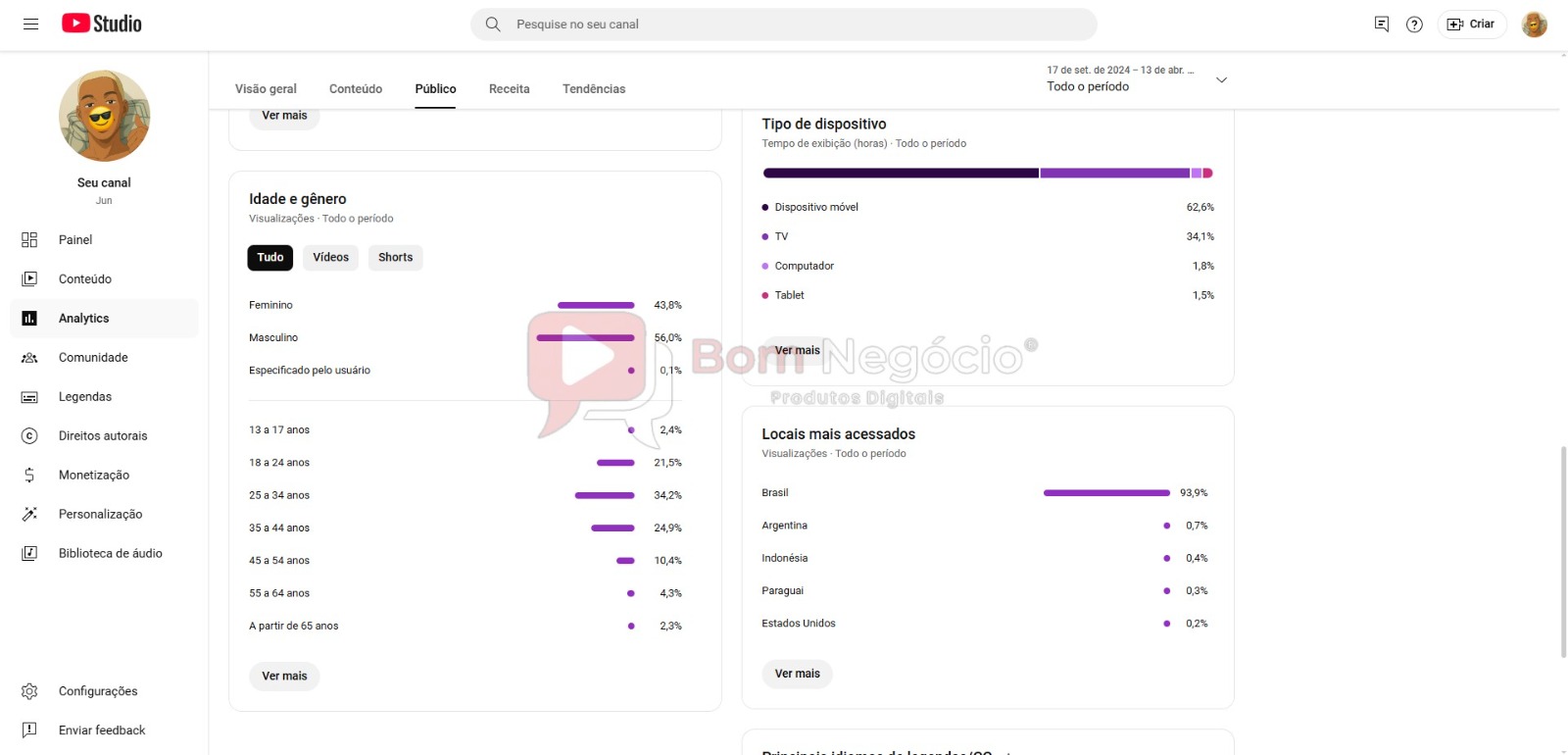Select the Shorts filter chip
Viewport: 1568px width, 755px height.
pos(396,258)
